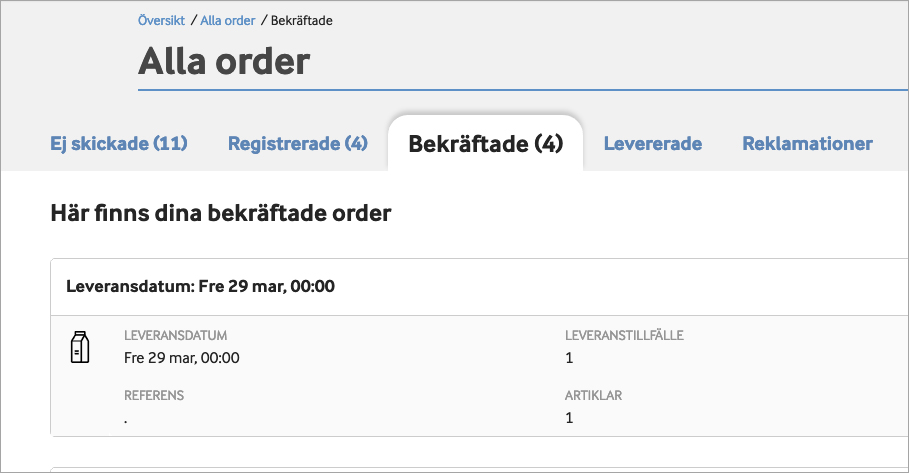Click the LEVERANSTILLFÄLLE label
The height and width of the screenshot is (473, 909).
click(624, 336)
